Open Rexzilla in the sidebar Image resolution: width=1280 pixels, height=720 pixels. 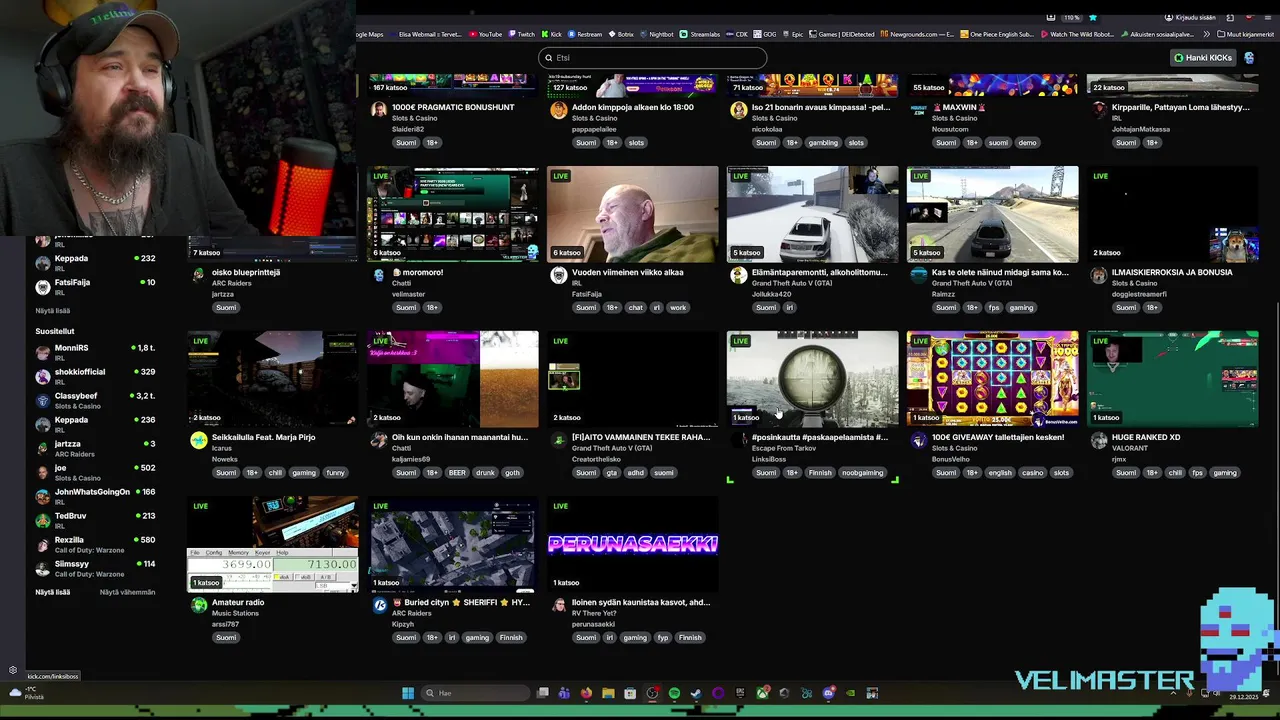click(x=95, y=544)
